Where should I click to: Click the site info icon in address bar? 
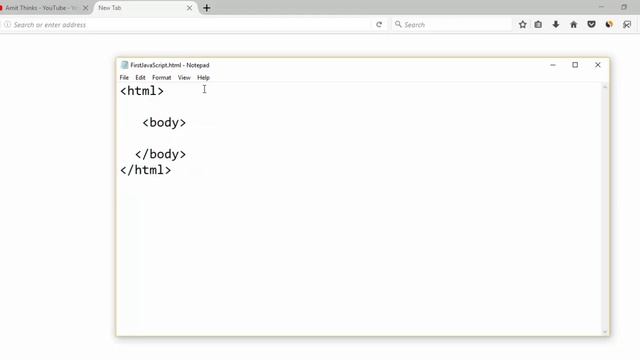pos(7,24)
